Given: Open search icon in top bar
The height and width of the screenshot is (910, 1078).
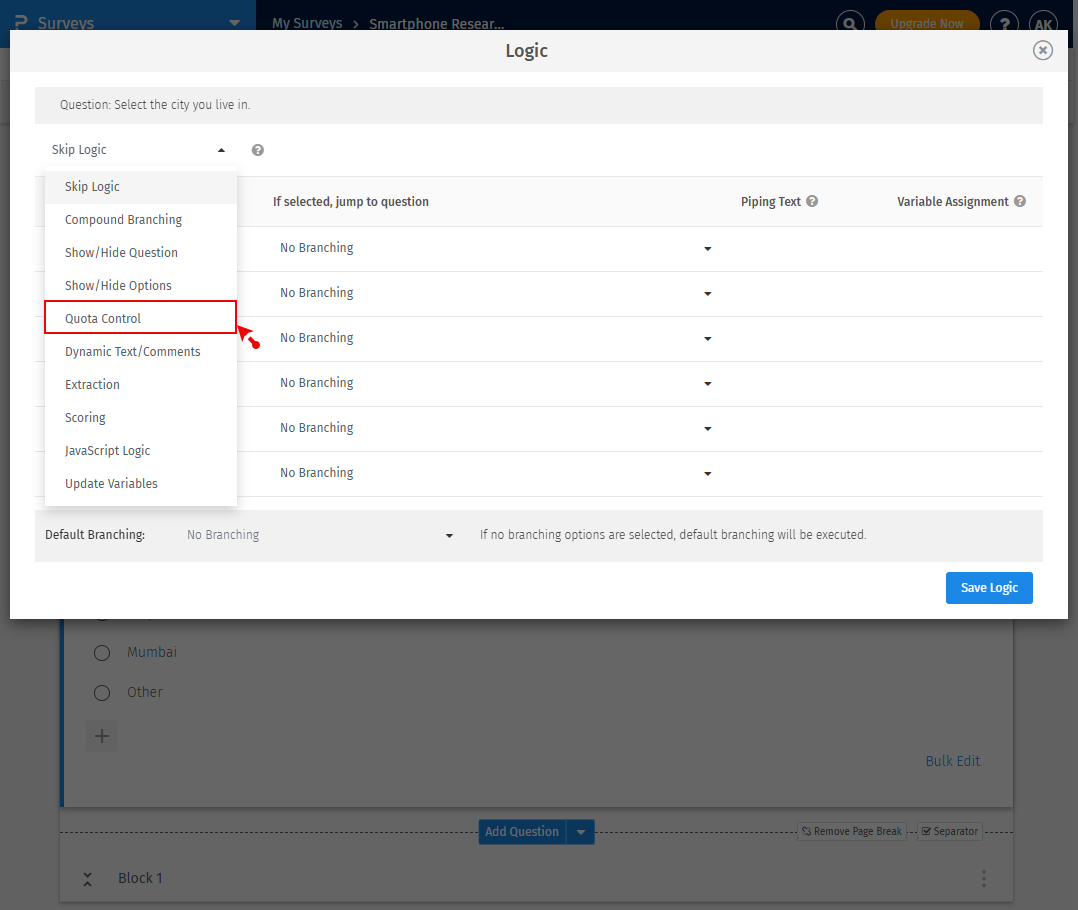Looking at the screenshot, I should pyautogui.click(x=850, y=24).
